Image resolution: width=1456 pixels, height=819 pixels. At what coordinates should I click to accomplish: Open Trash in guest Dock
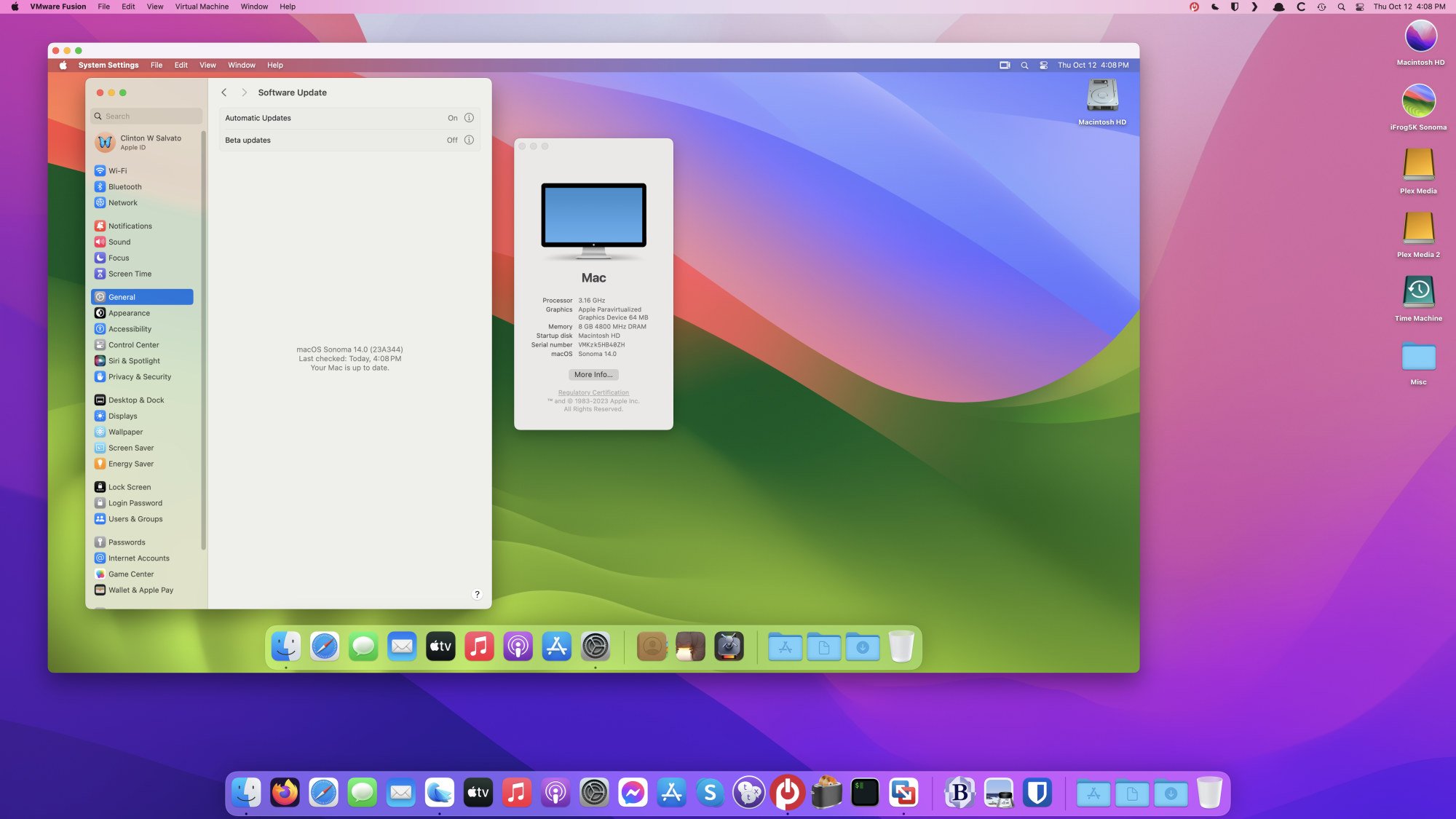pos(901,646)
